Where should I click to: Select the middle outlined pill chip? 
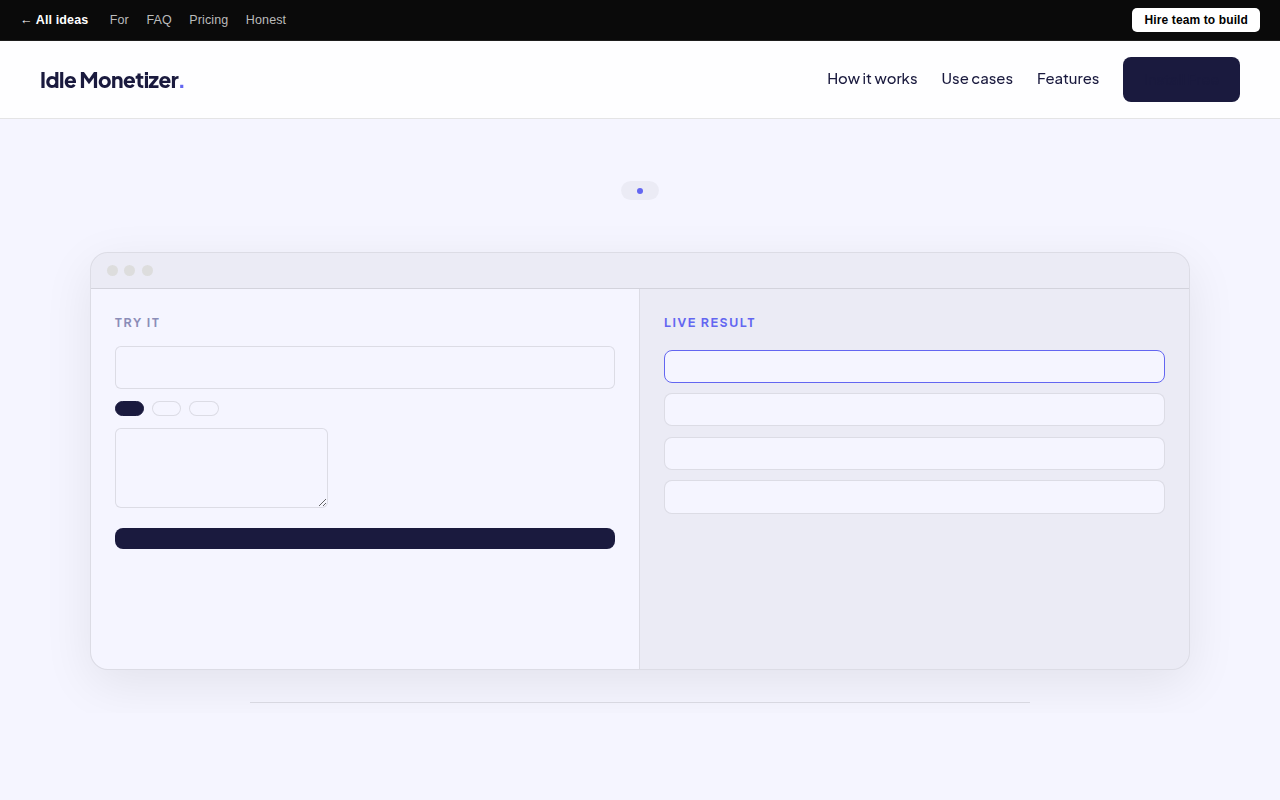point(167,408)
